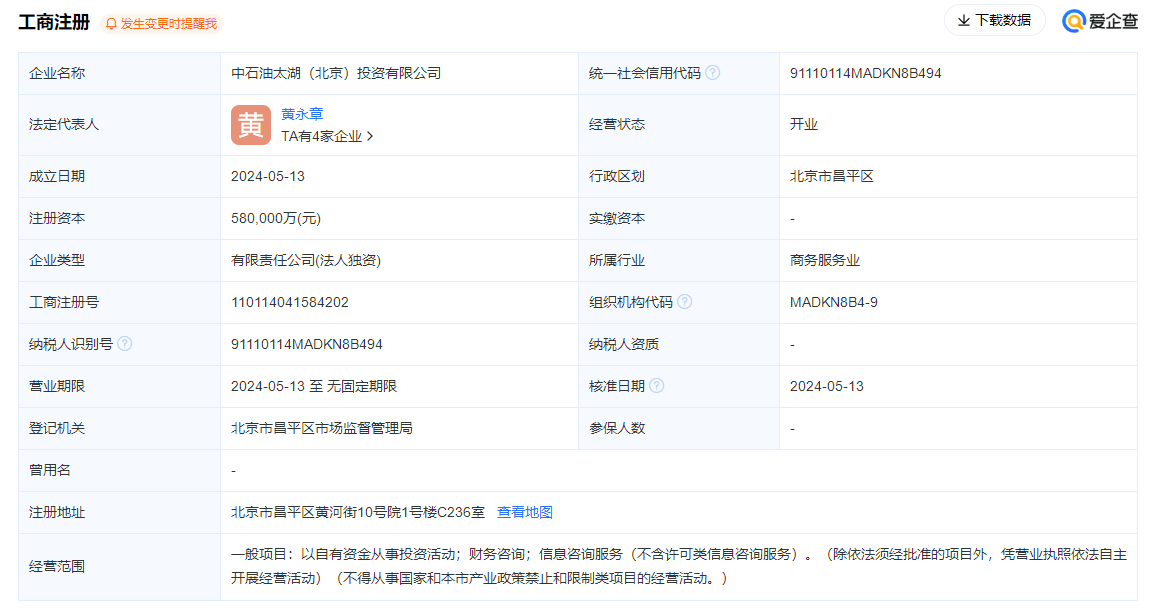This screenshot has height=611, width=1161.
Task: Select registration number 110114041584202
Action: tap(290, 302)
